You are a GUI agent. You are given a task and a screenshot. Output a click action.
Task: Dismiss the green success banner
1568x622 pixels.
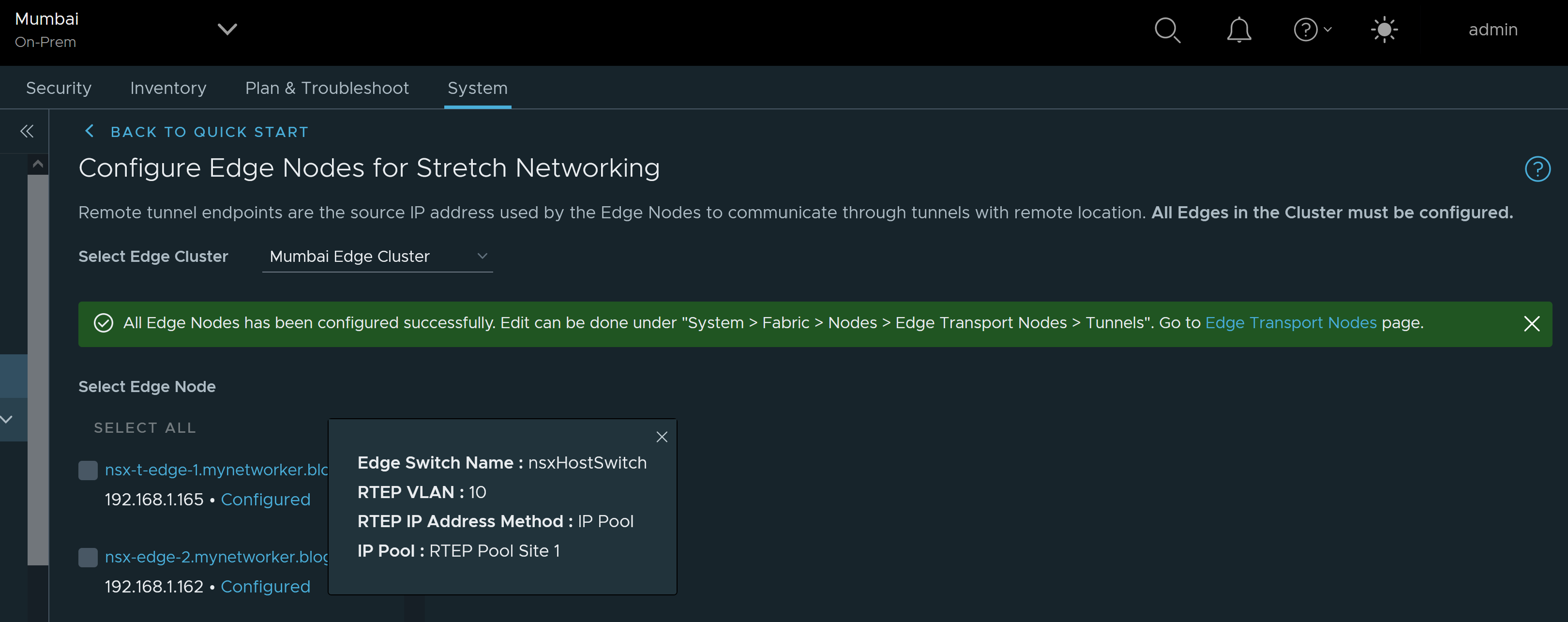[x=1532, y=324]
